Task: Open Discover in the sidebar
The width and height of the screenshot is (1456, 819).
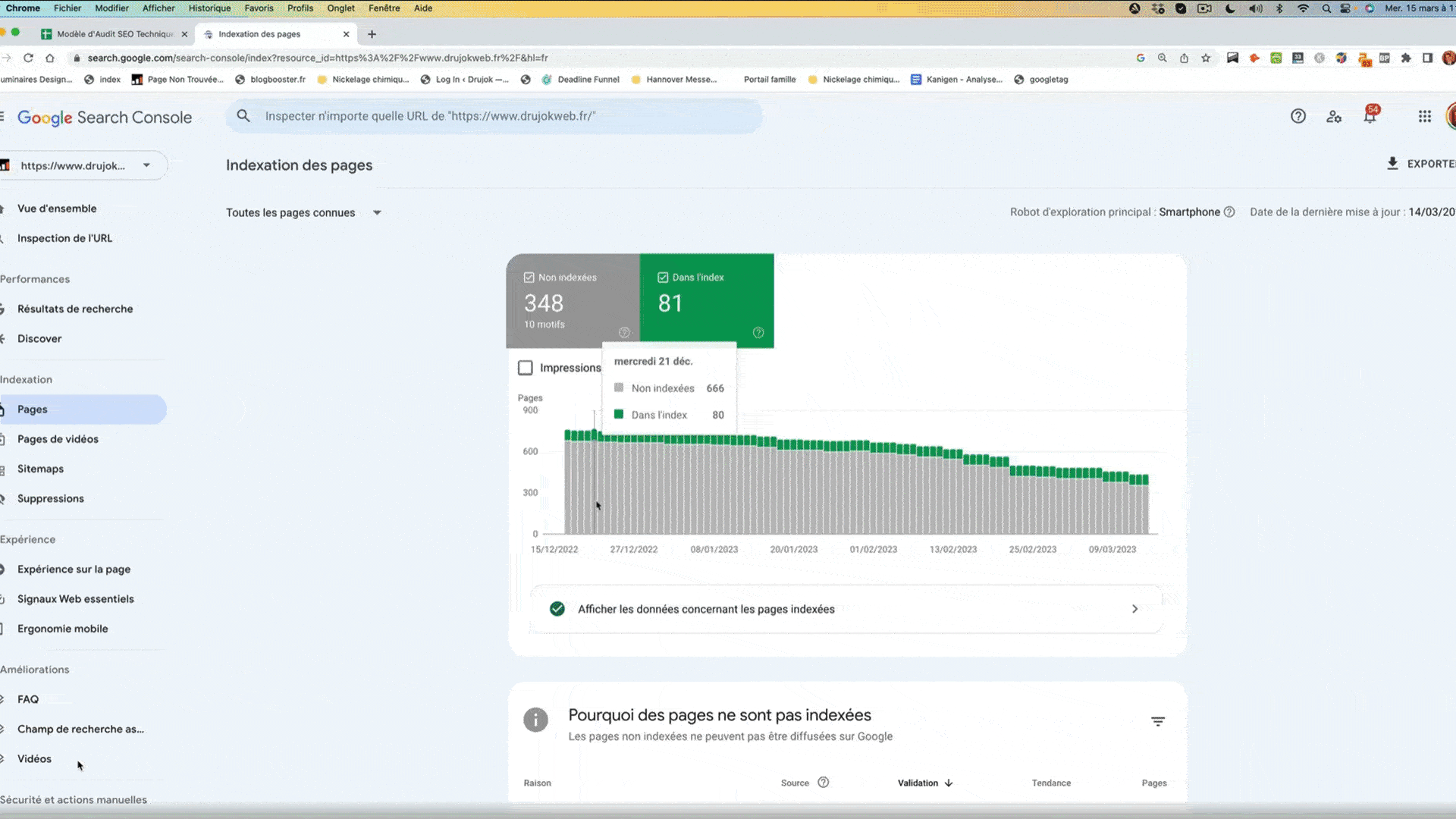Action: (39, 339)
